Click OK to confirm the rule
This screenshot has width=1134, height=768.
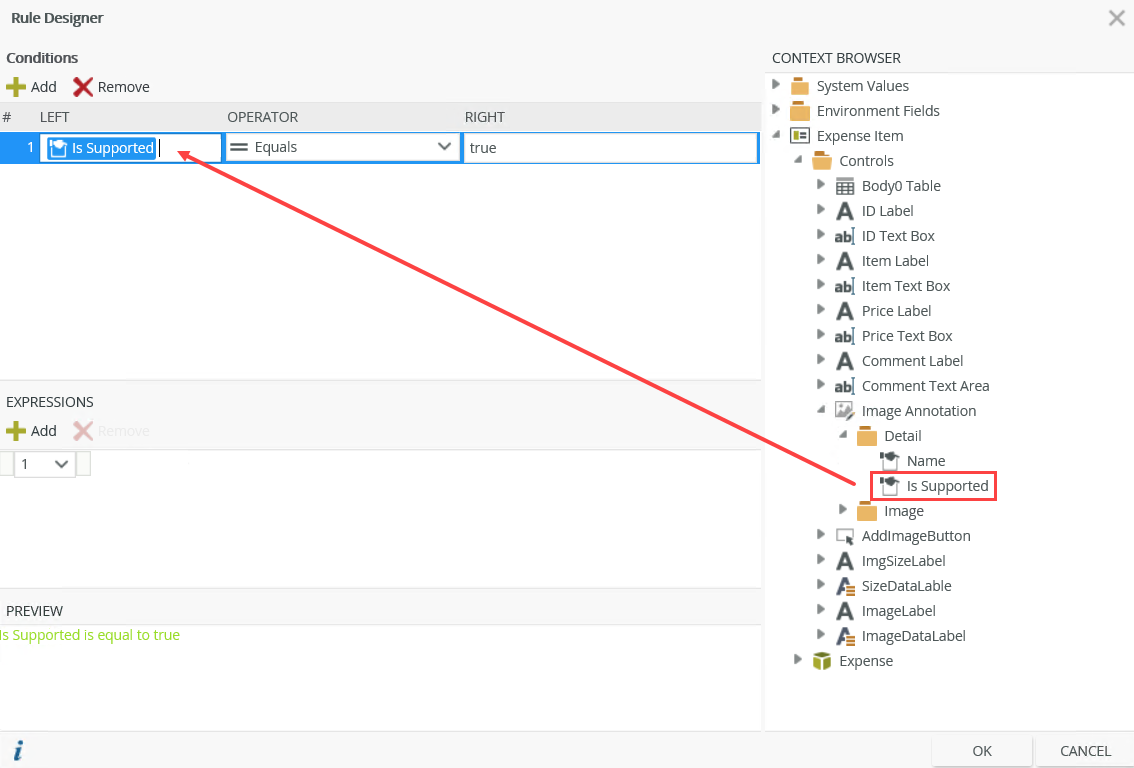pos(981,751)
